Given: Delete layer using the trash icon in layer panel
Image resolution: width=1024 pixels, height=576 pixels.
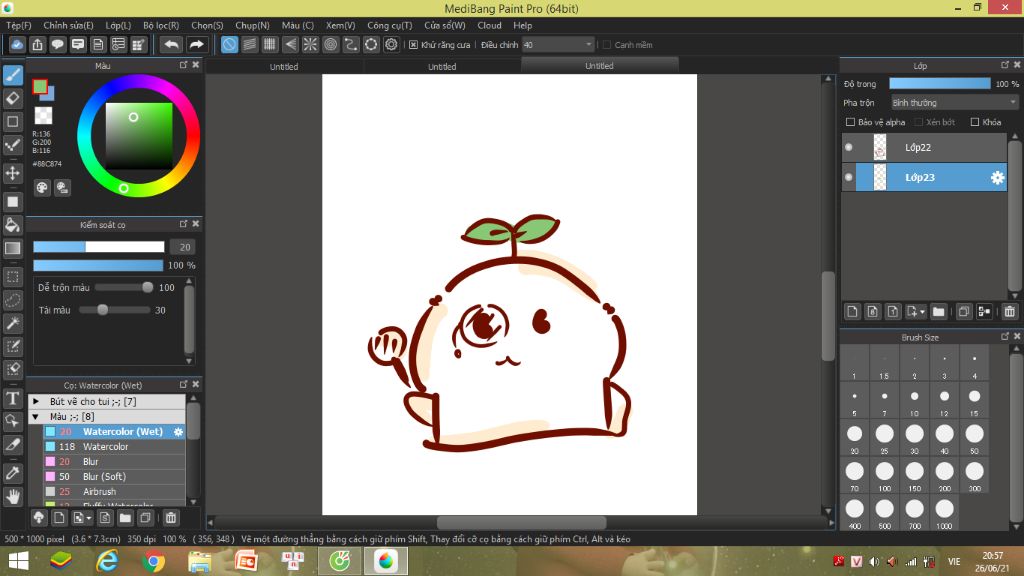Looking at the screenshot, I should pyautogui.click(x=1010, y=312).
